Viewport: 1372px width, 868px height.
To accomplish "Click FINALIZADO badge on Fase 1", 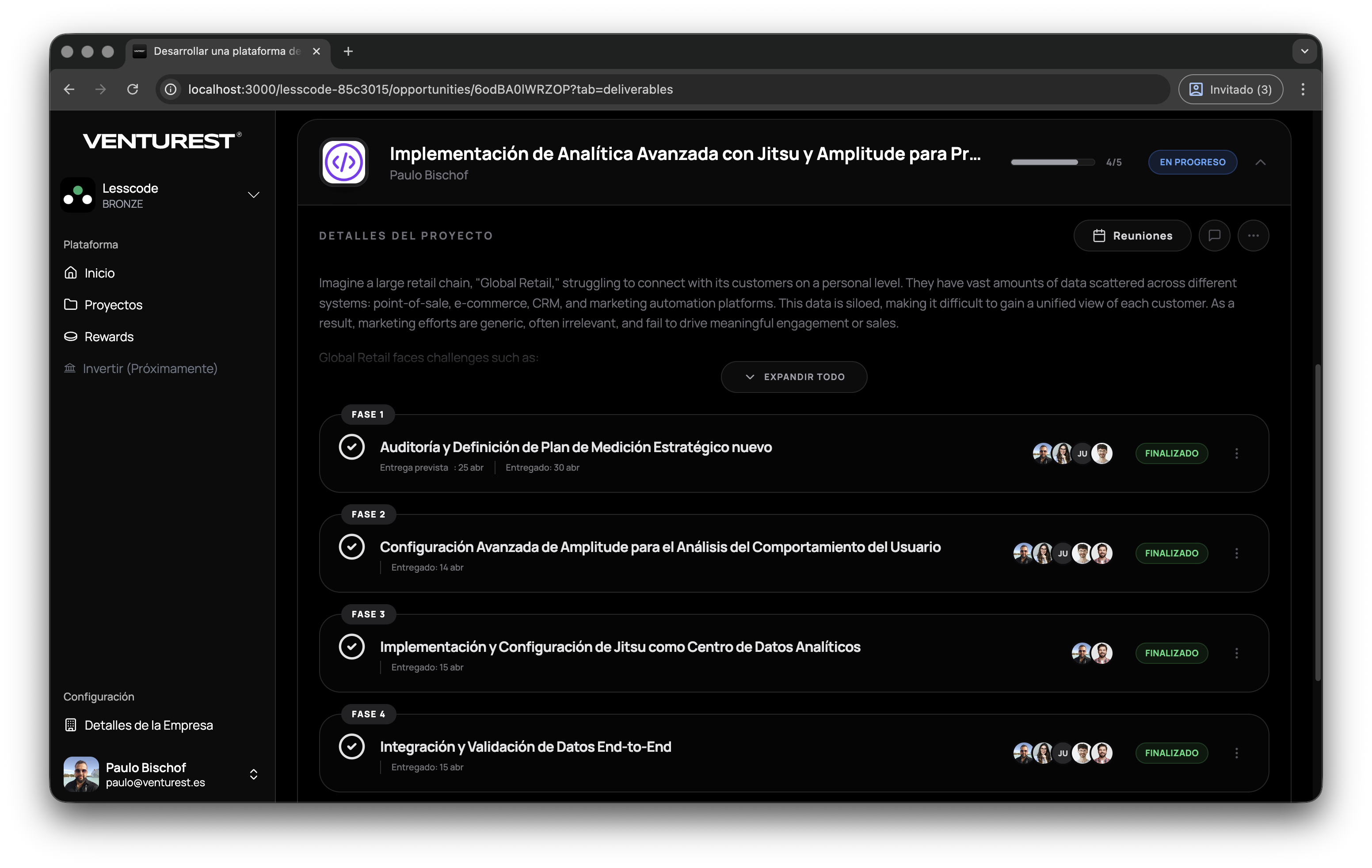I will 1171,453.
